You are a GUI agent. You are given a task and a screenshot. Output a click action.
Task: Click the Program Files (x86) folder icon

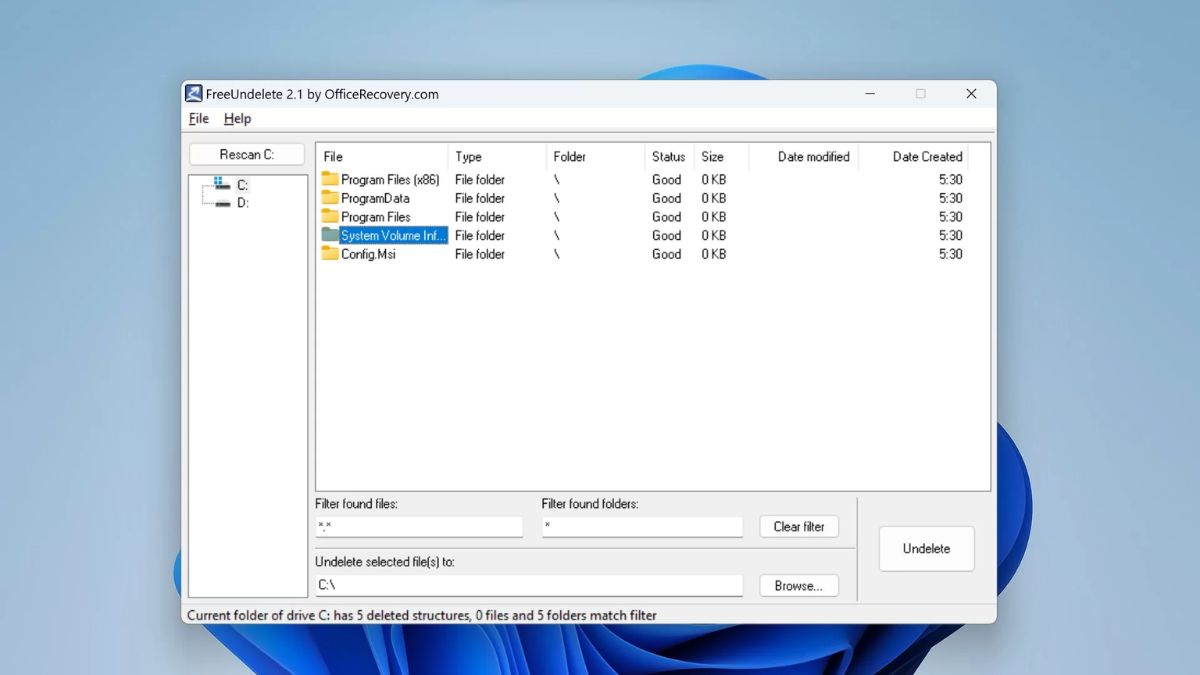[x=330, y=179]
